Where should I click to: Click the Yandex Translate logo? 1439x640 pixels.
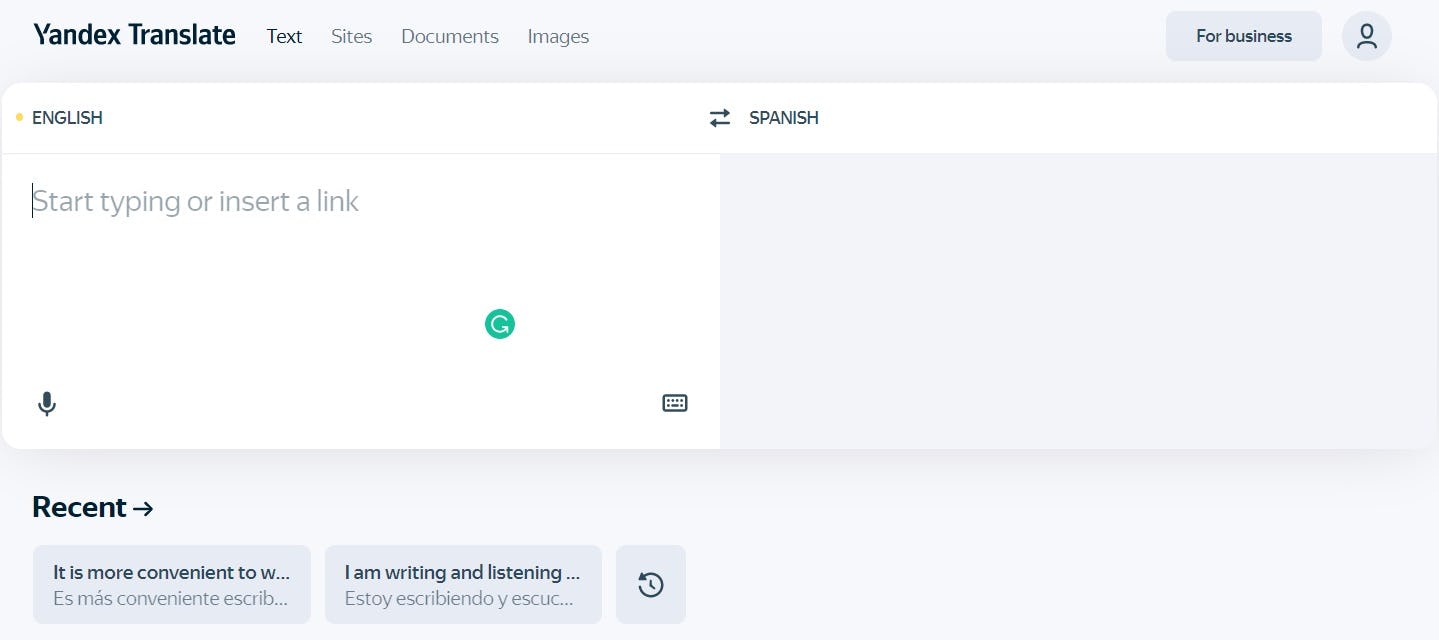(x=134, y=36)
